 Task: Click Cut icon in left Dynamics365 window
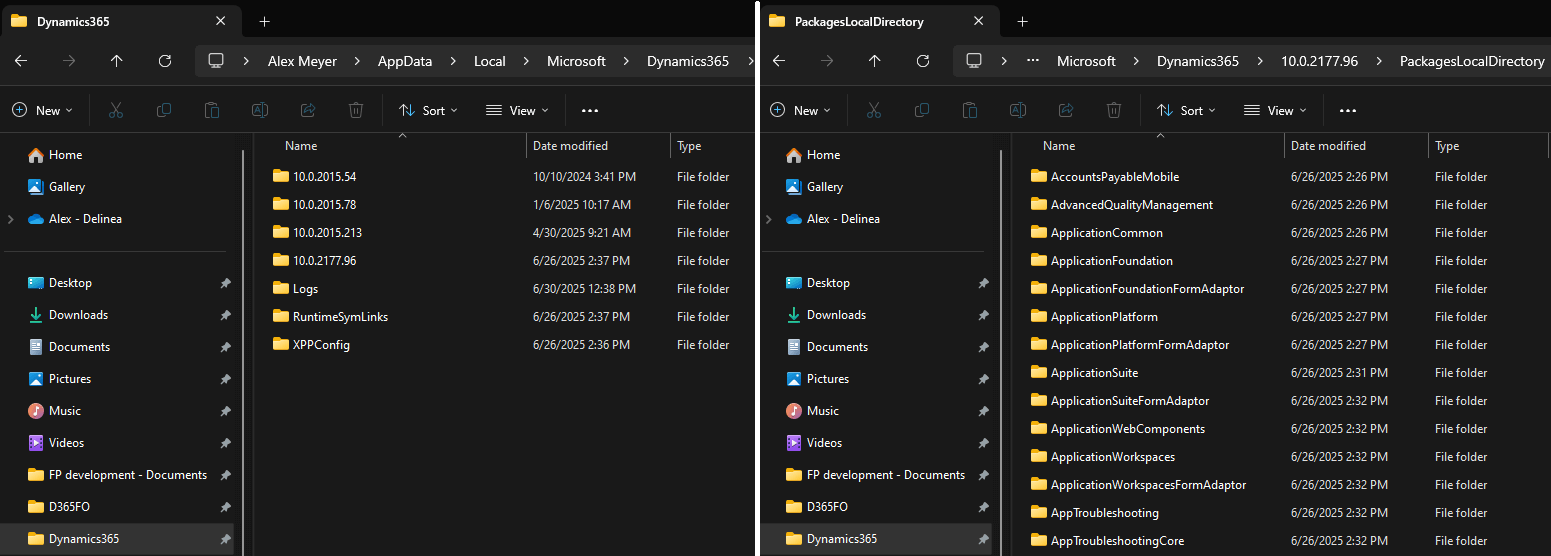coord(116,111)
